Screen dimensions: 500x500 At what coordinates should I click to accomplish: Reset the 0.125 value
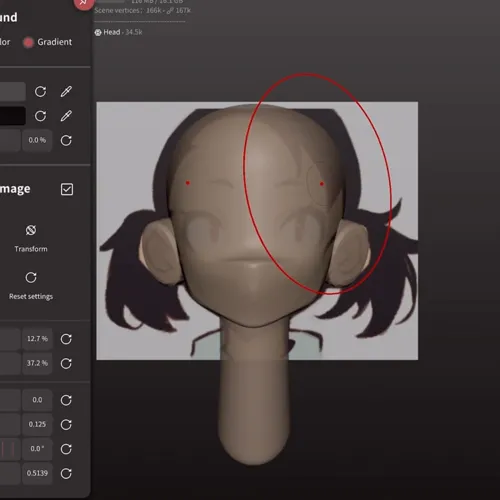[66, 424]
